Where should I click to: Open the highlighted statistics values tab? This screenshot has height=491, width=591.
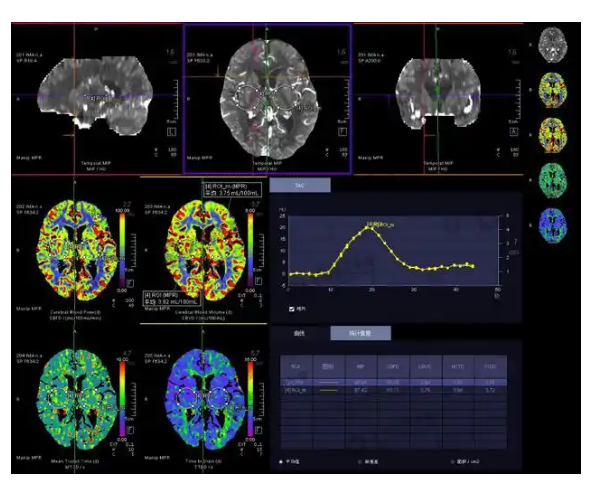tap(360, 333)
